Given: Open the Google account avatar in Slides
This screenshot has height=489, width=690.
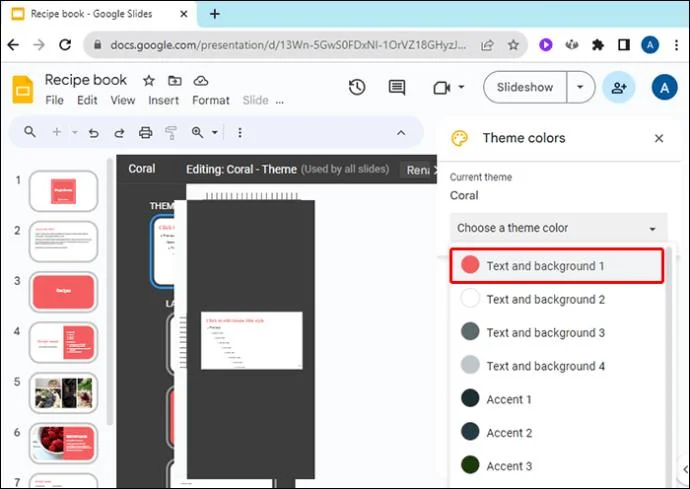Looking at the screenshot, I should (664, 87).
